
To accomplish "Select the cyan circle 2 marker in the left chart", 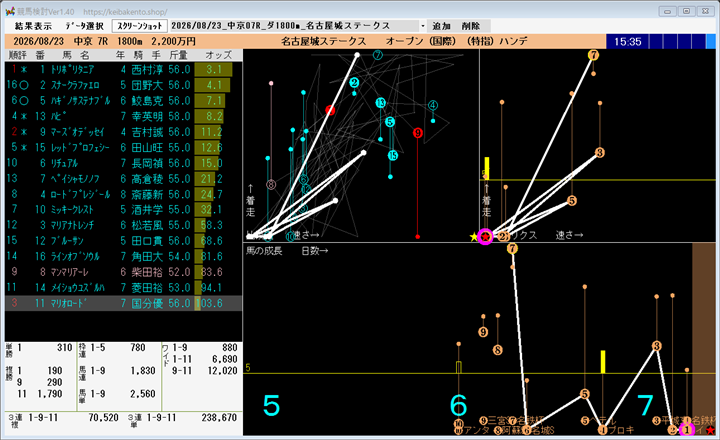I will [354, 83].
